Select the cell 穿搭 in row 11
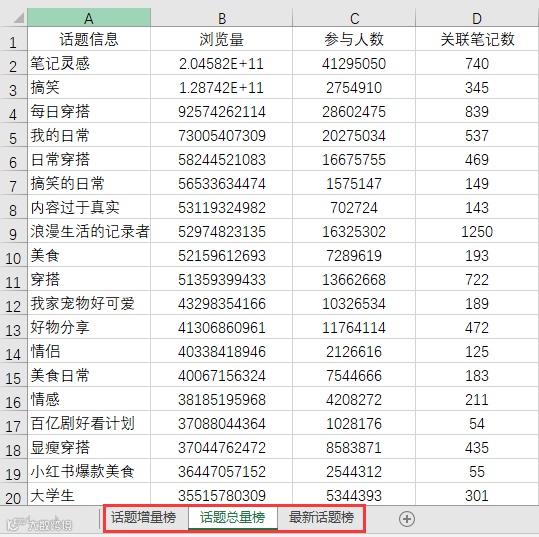Image resolution: width=539 pixels, height=537 pixels. 89,279
